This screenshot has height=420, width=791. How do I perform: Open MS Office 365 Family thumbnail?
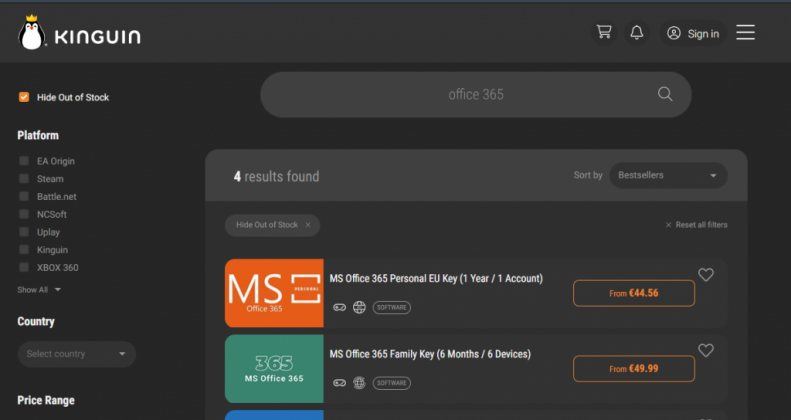[274, 369]
